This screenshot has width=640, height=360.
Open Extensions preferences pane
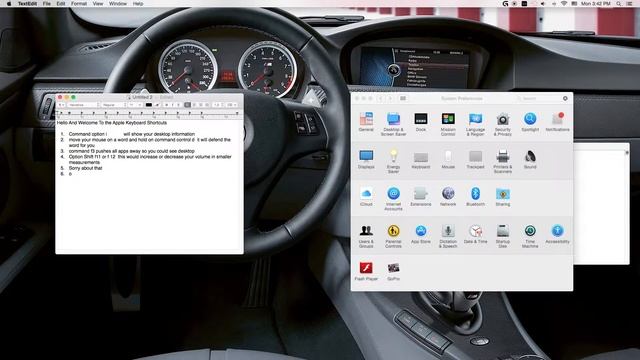point(421,196)
